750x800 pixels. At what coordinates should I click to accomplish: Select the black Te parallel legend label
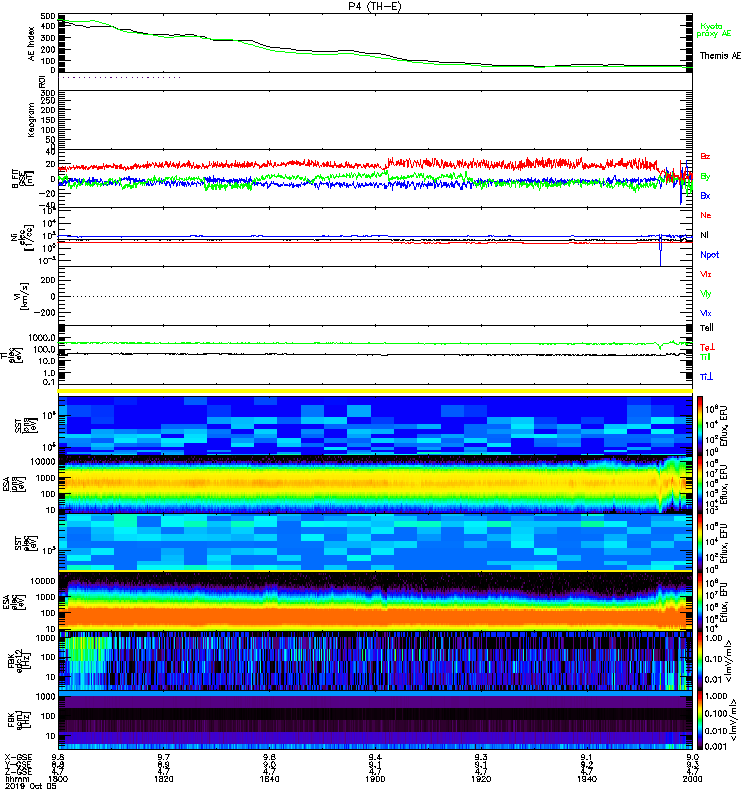[707, 328]
